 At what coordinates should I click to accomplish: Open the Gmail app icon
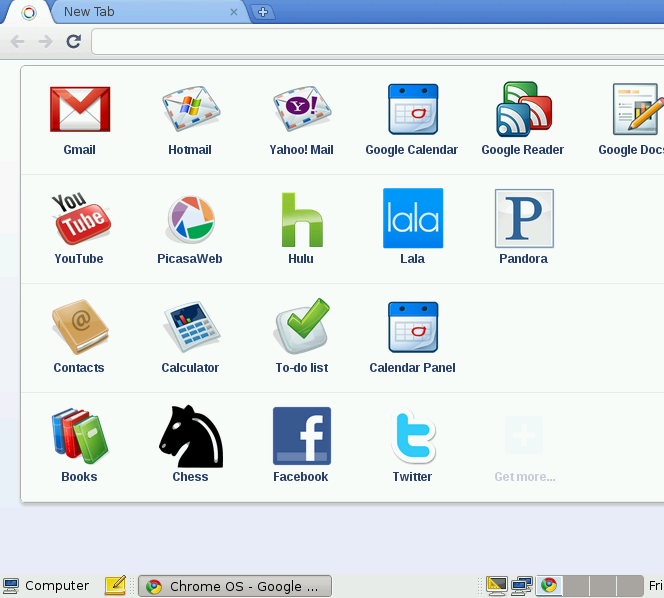coord(80,109)
